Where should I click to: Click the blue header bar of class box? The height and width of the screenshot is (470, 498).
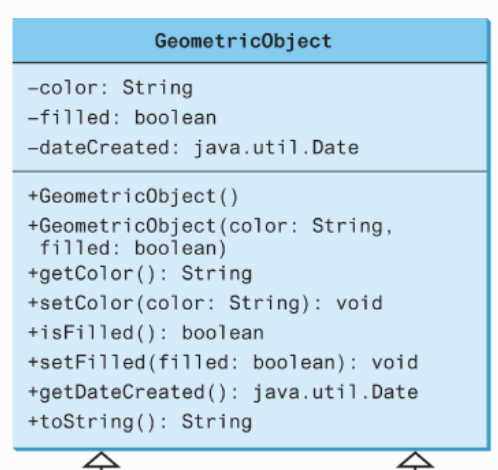pyautogui.click(x=250, y=40)
